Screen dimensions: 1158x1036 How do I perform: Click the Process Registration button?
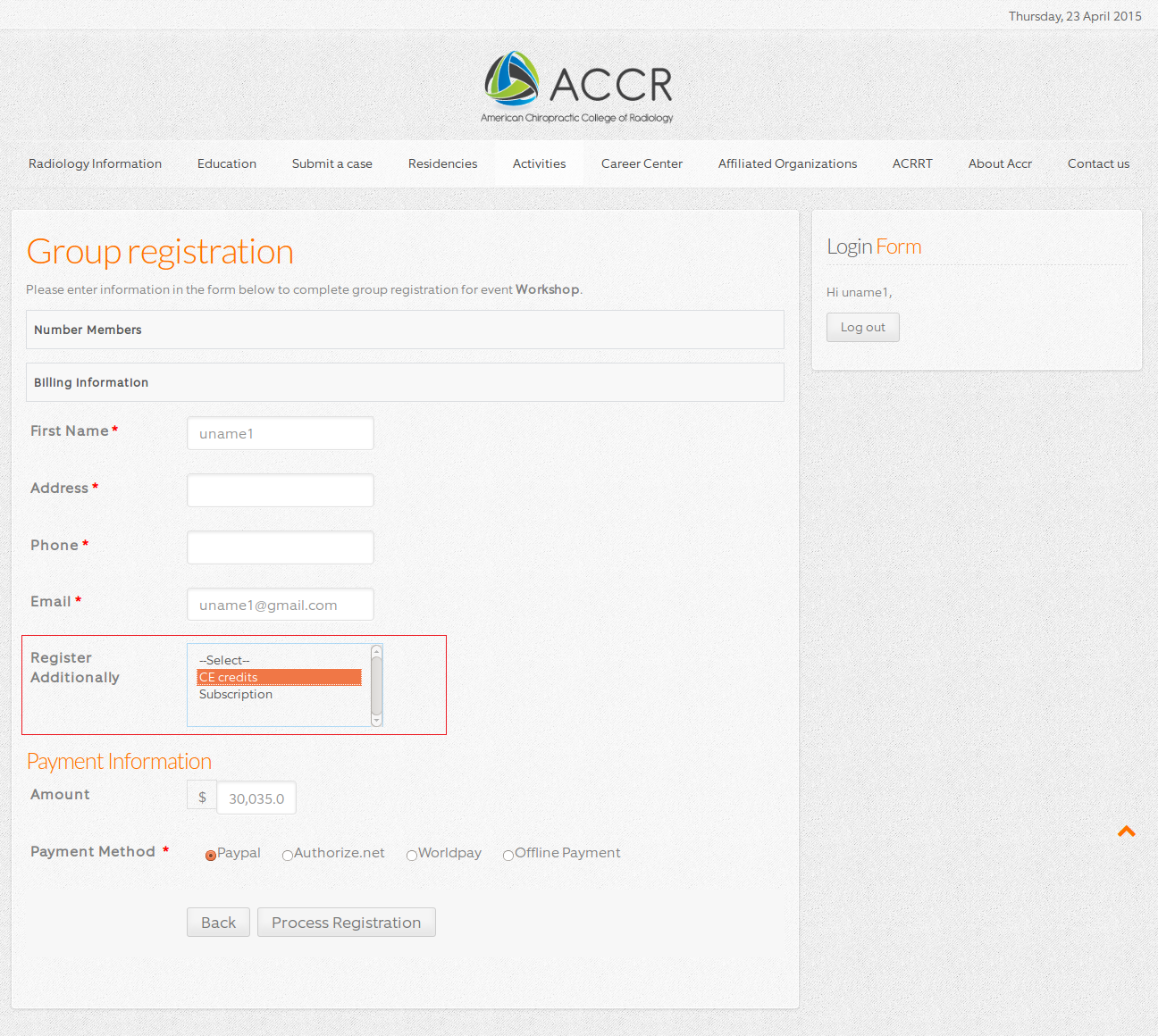(x=346, y=923)
